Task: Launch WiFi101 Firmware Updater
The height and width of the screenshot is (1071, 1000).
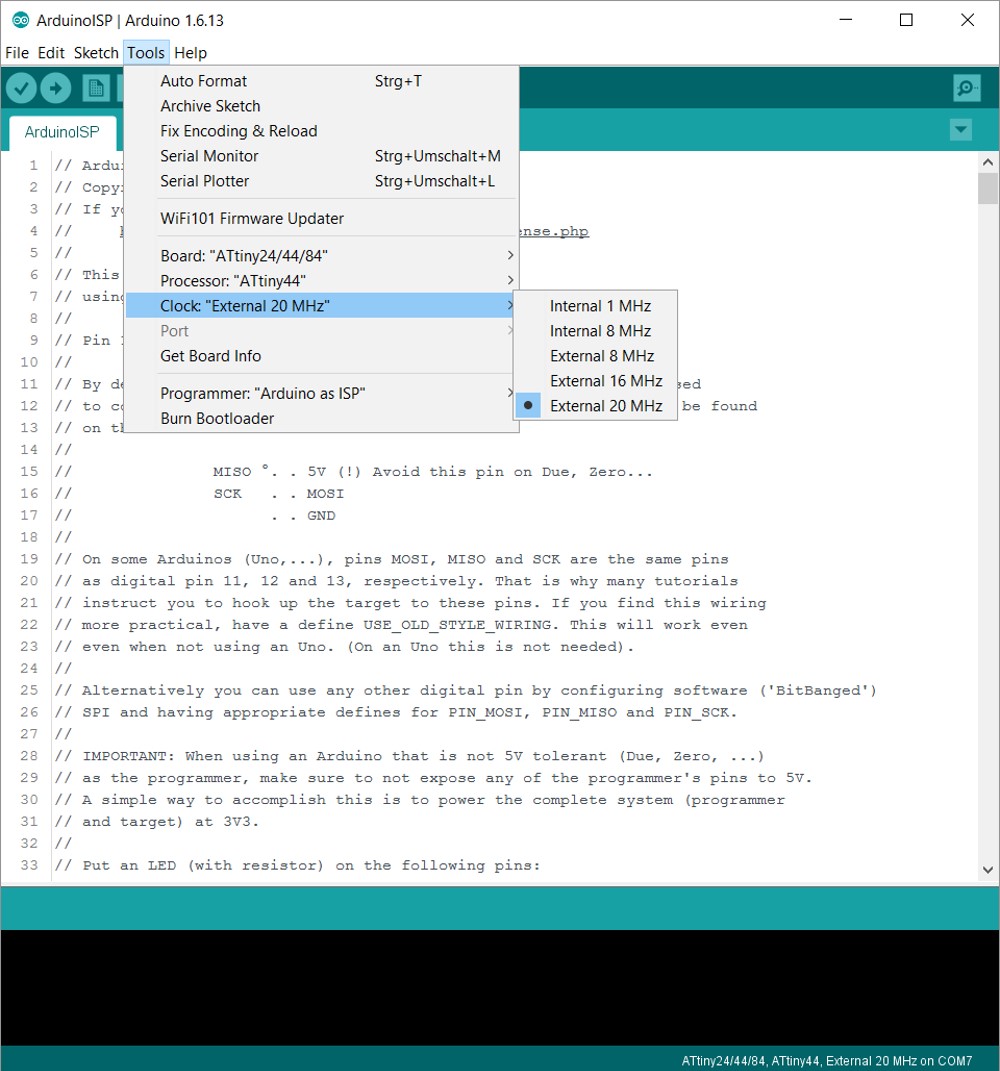Action: (321, 219)
